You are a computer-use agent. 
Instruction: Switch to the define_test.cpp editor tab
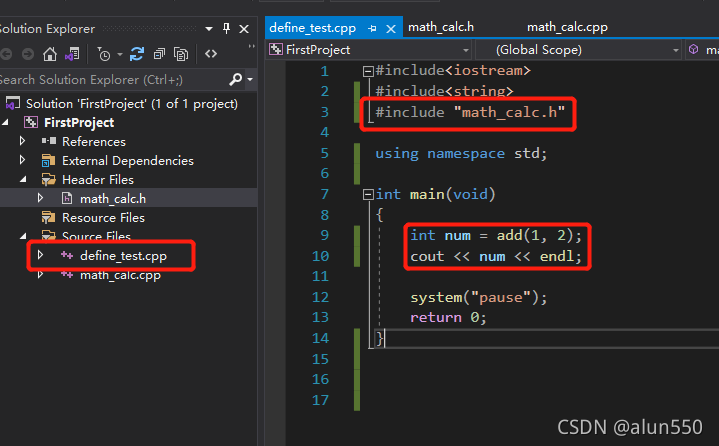(x=312, y=28)
